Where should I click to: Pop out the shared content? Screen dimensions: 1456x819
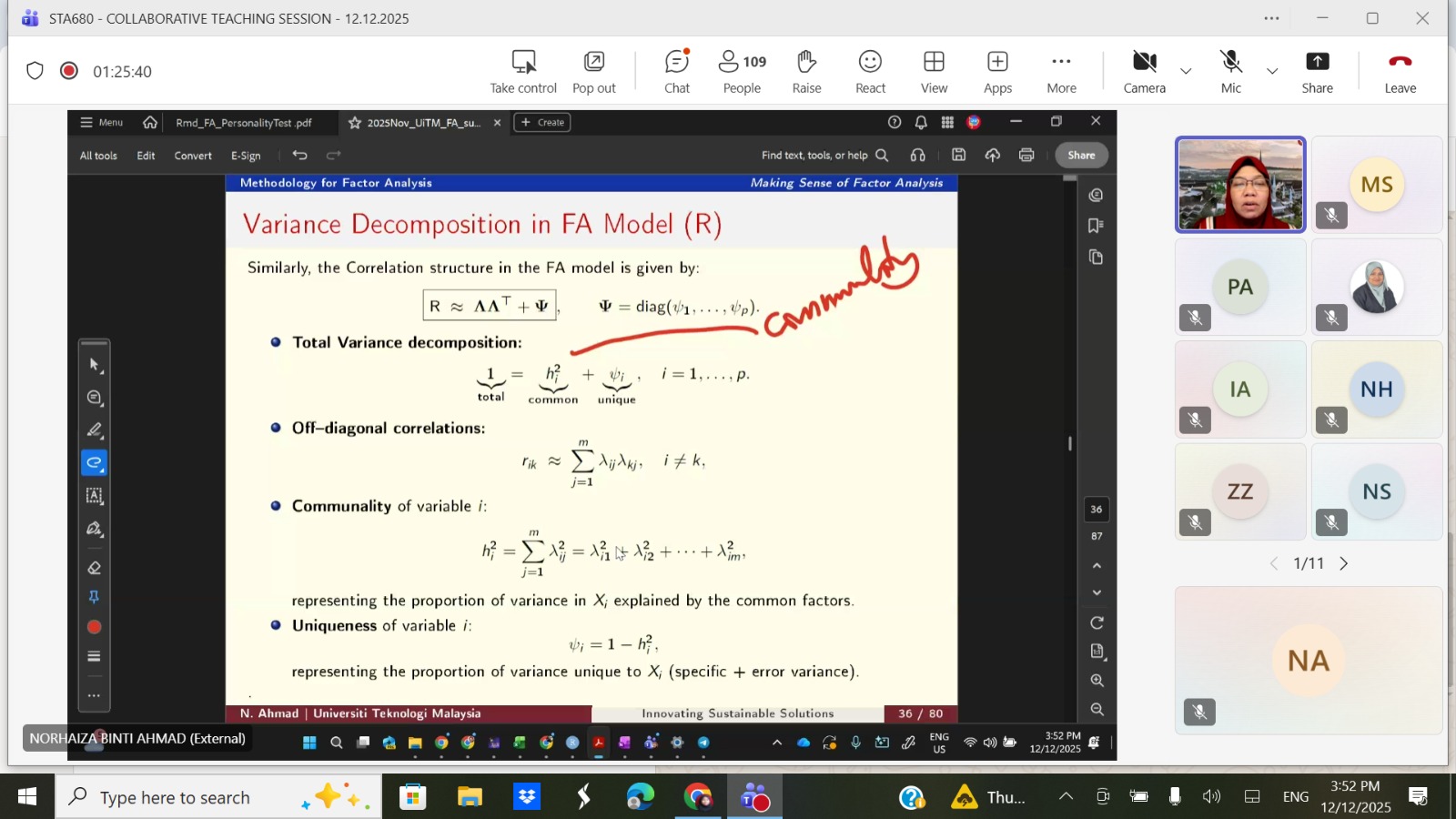(x=593, y=72)
